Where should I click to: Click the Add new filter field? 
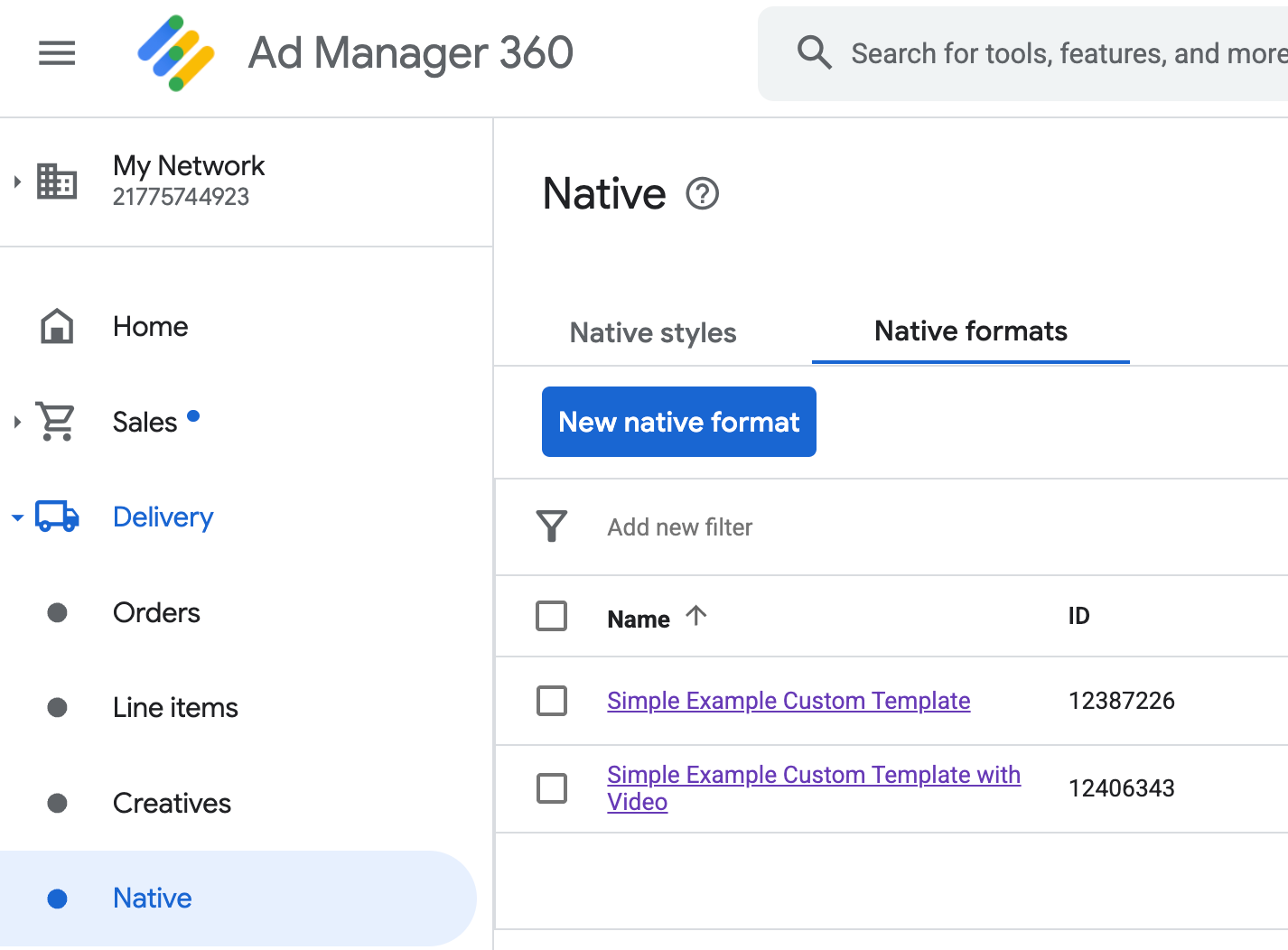[x=680, y=527]
